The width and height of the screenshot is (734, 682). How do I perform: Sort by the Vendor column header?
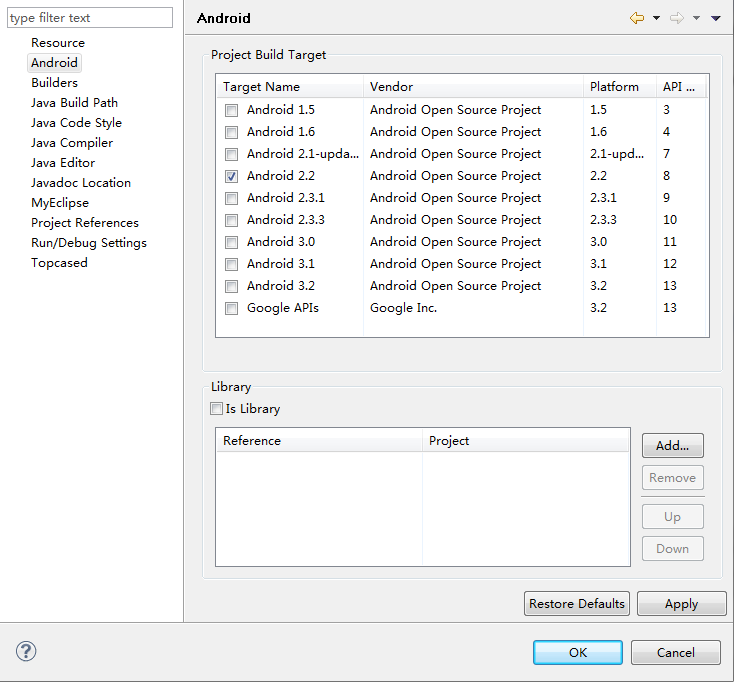point(473,87)
